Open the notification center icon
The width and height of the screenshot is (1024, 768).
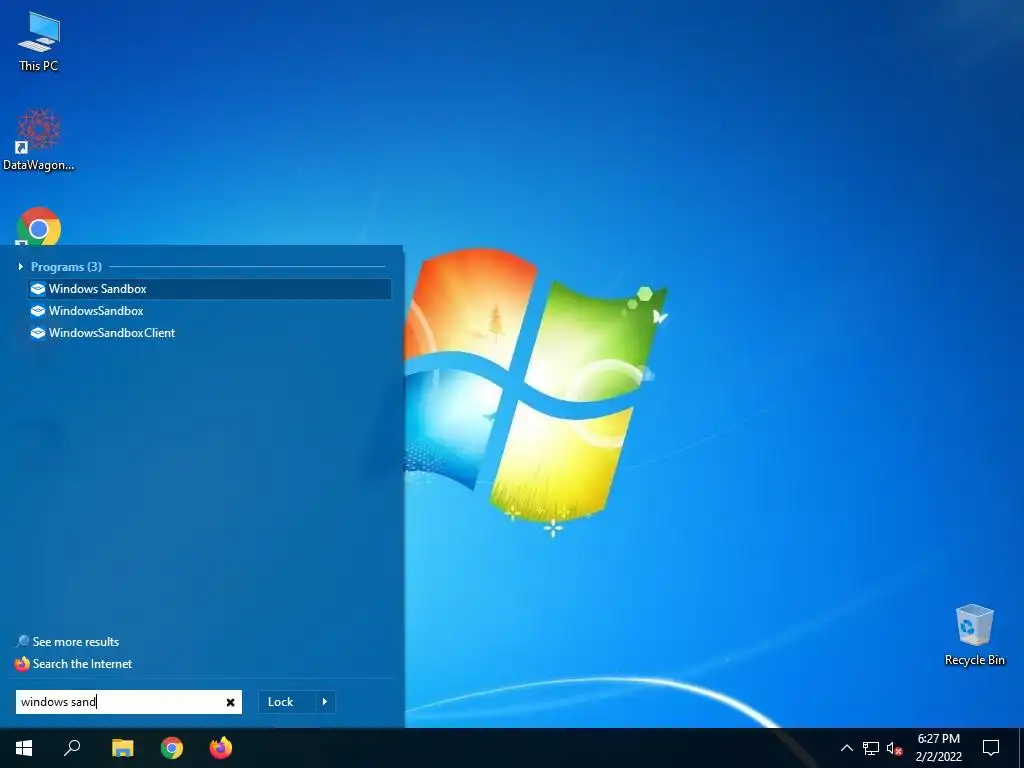(x=991, y=748)
